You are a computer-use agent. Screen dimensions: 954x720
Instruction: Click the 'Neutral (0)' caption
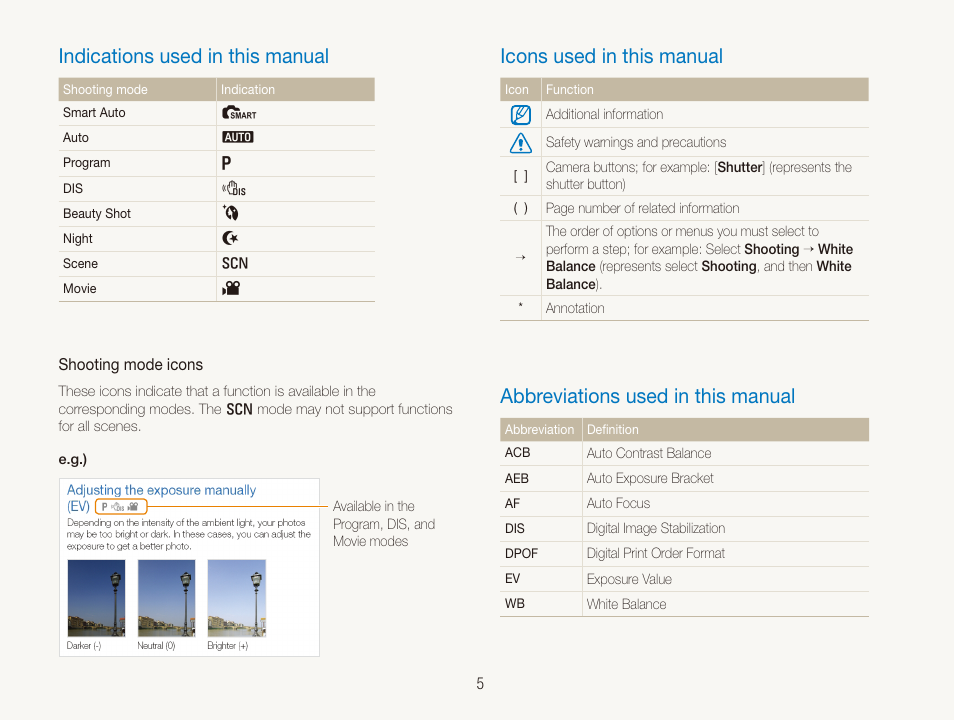pyautogui.click(x=156, y=646)
